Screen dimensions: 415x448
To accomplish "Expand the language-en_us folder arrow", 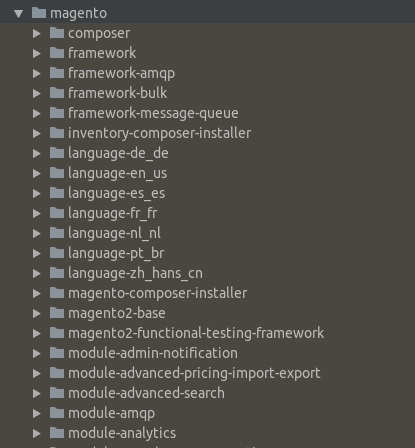I will tap(37, 173).
